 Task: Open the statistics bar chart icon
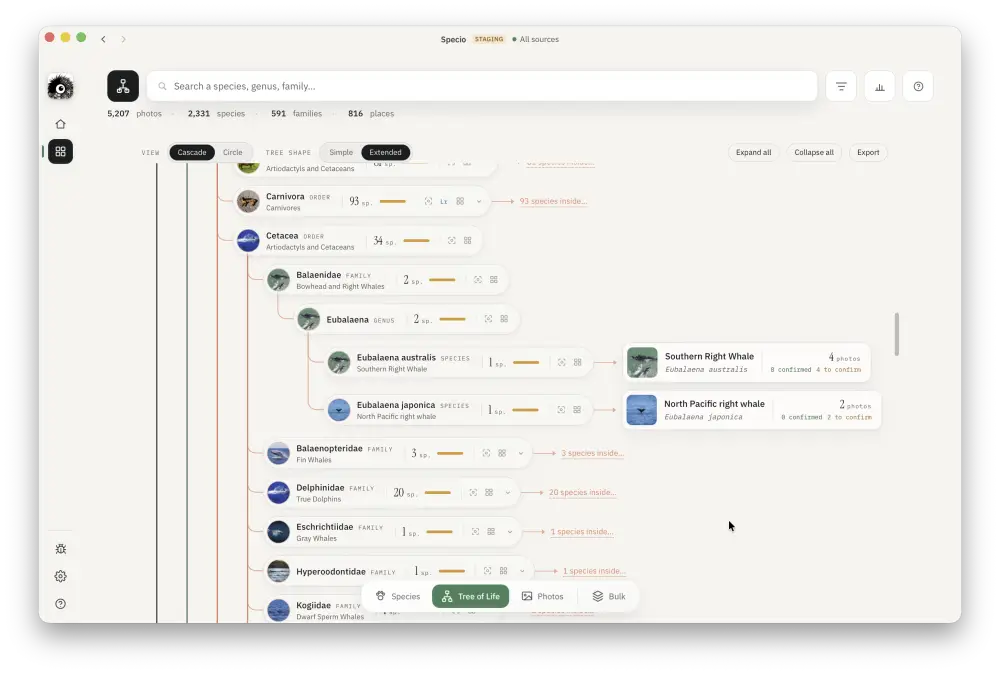(x=879, y=86)
